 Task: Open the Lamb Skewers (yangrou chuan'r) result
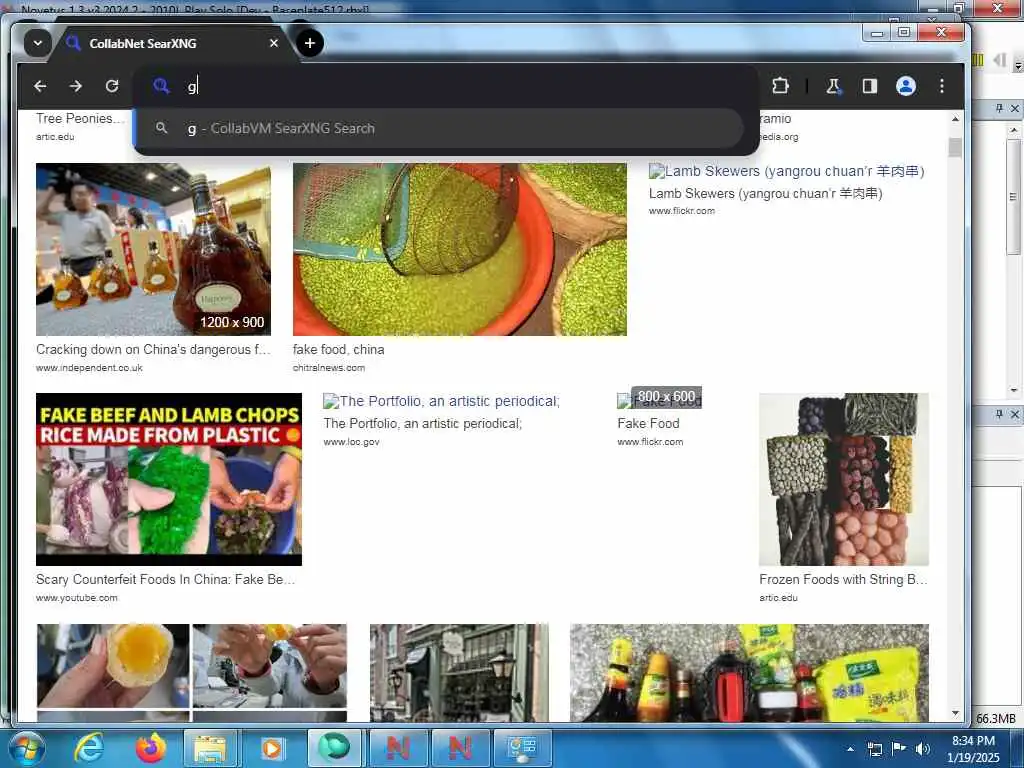tap(765, 193)
